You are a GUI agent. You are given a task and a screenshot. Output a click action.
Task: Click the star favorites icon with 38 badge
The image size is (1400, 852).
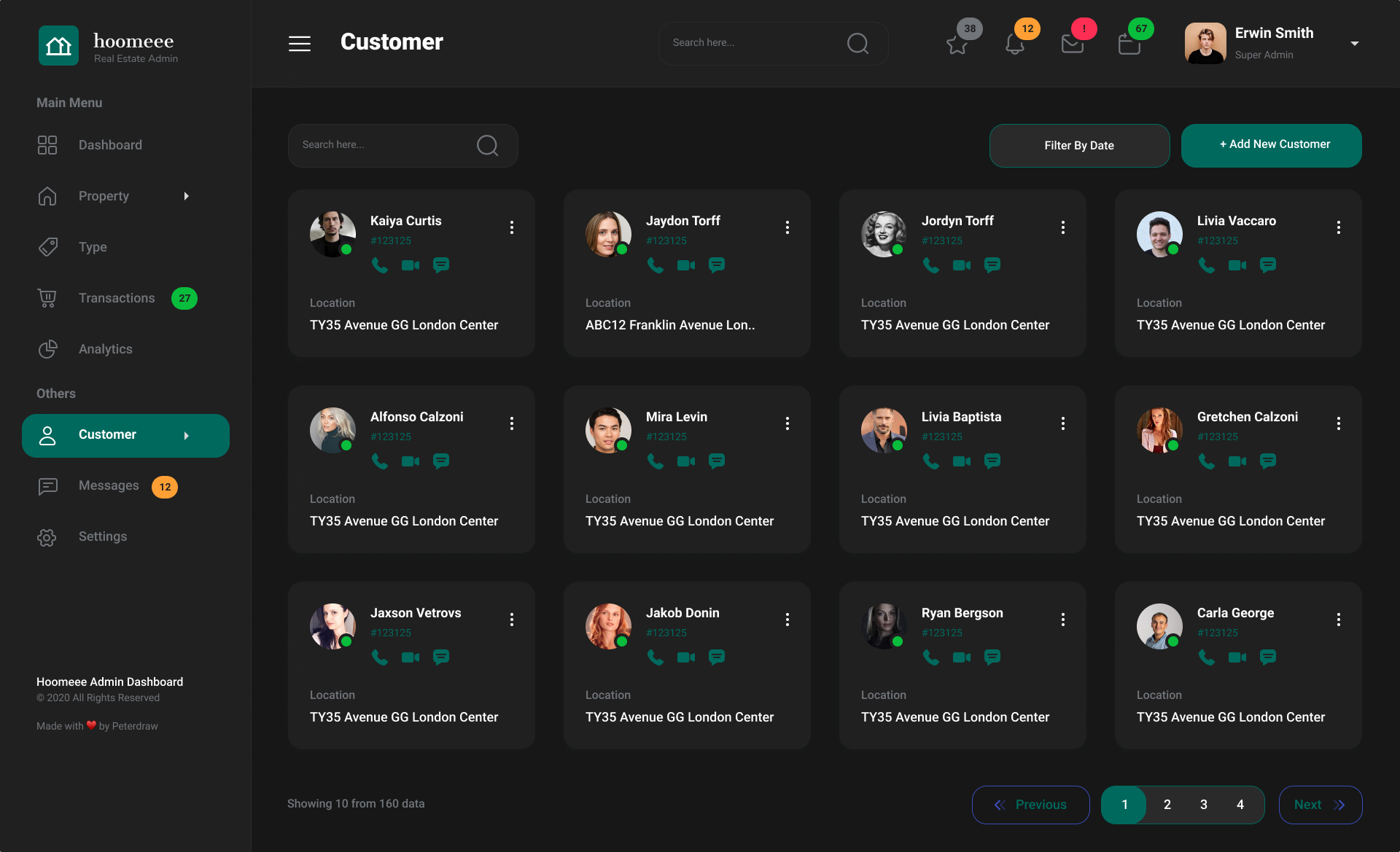click(x=957, y=44)
